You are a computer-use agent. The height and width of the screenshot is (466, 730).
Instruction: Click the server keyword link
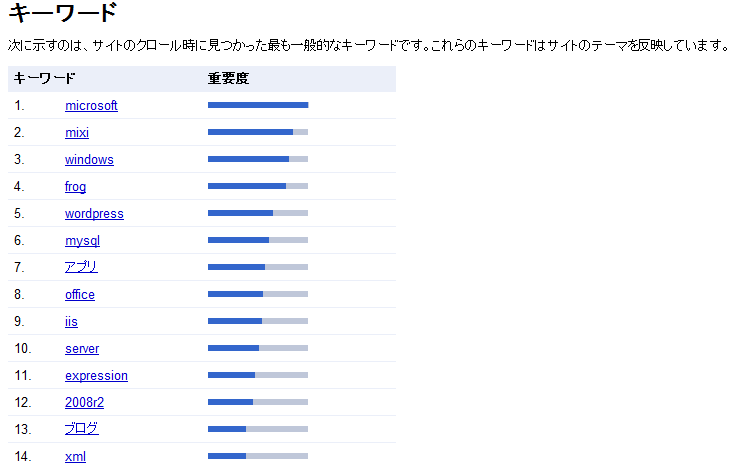(82, 348)
